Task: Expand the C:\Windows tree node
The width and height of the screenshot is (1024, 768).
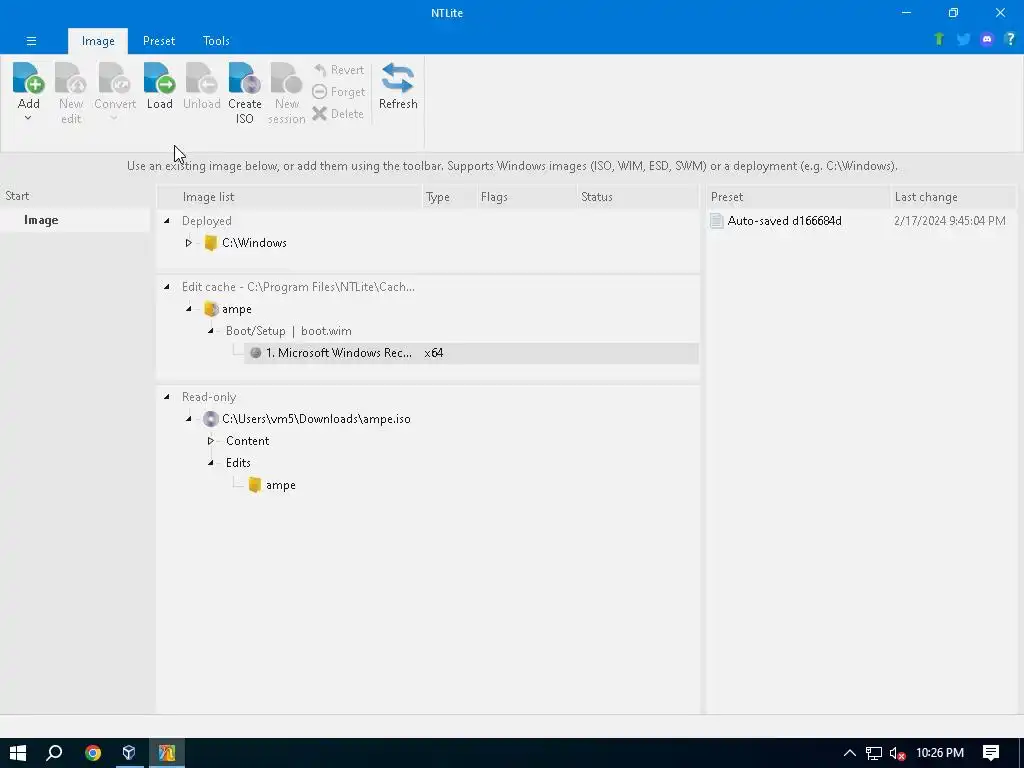Action: [x=188, y=243]
